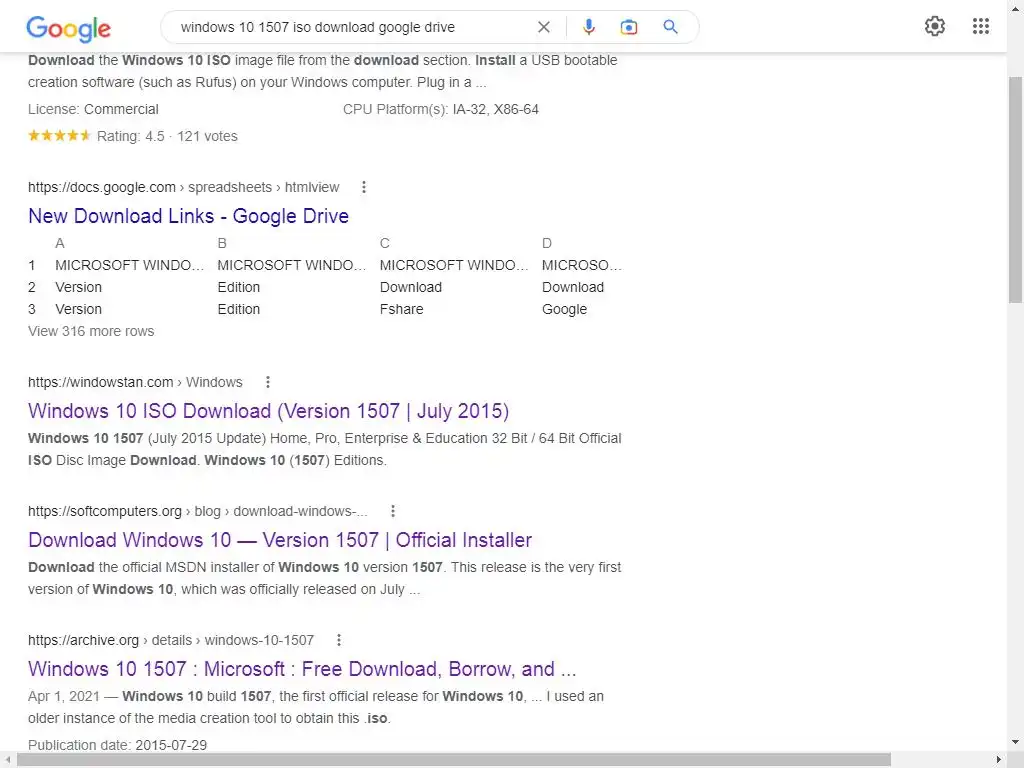Click the vertical scrollbar thumb
The width and height of the screenshot is (1024, 768).
[x=1016, y=189]
